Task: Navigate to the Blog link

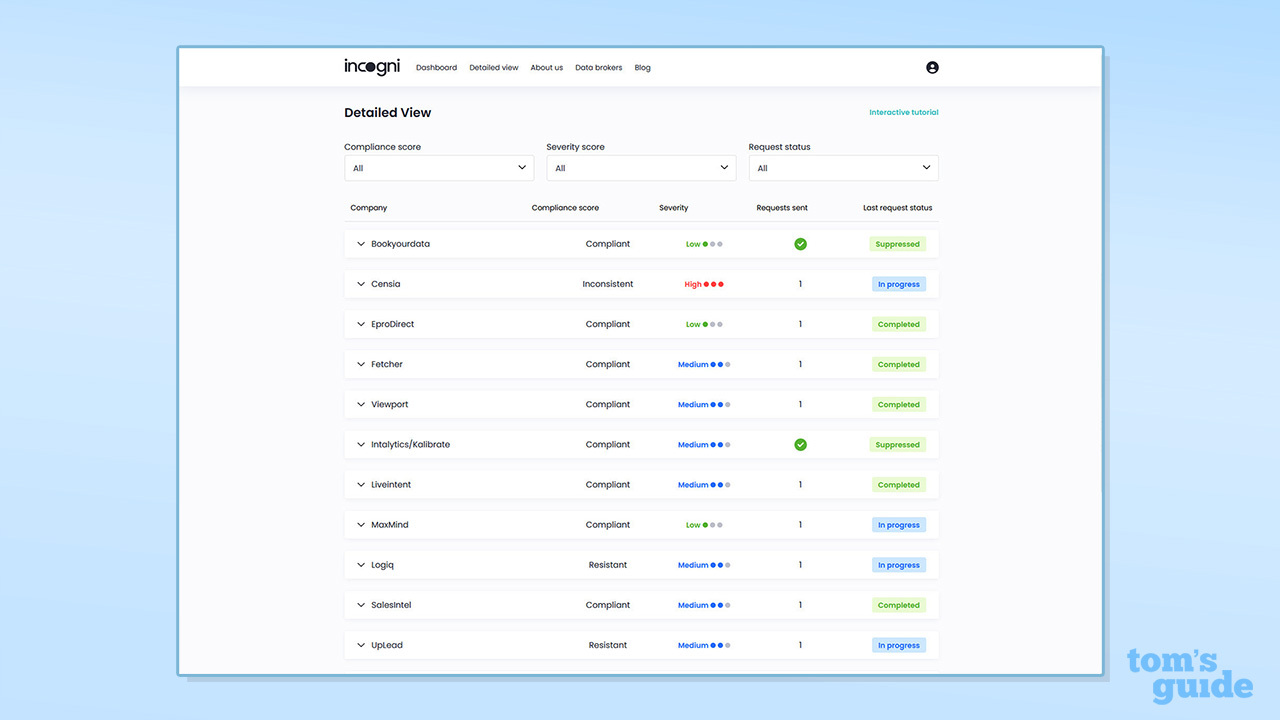Action: coord(642,68)
